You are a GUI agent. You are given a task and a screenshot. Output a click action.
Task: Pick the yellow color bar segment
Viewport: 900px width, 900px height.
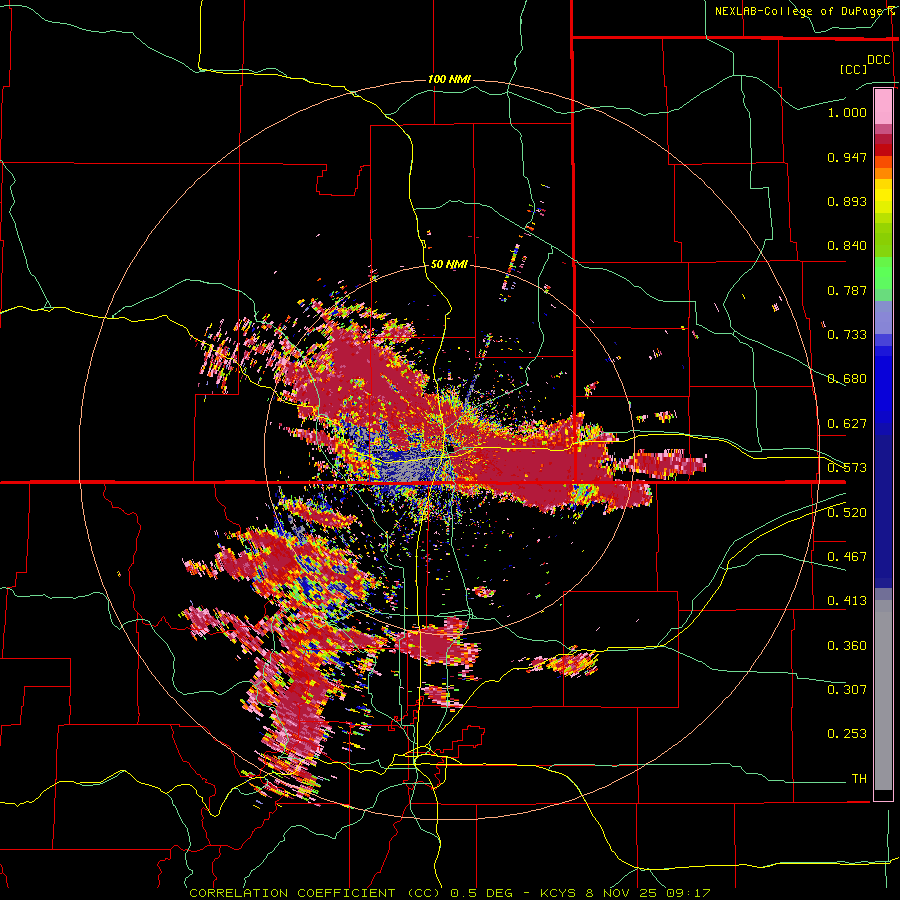(x=883, y=196)
